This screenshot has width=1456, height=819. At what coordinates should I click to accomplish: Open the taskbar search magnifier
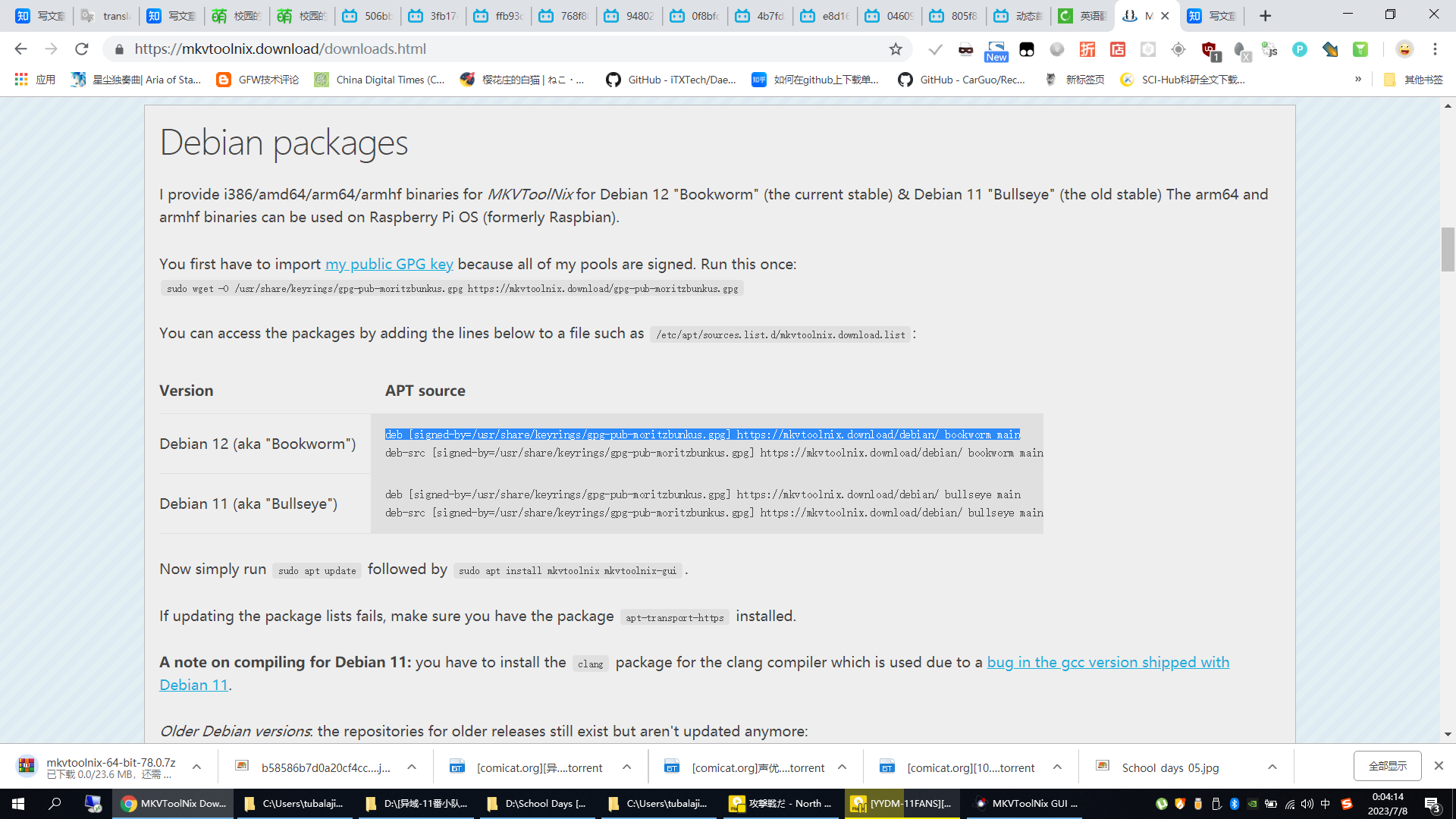(55, 804)
